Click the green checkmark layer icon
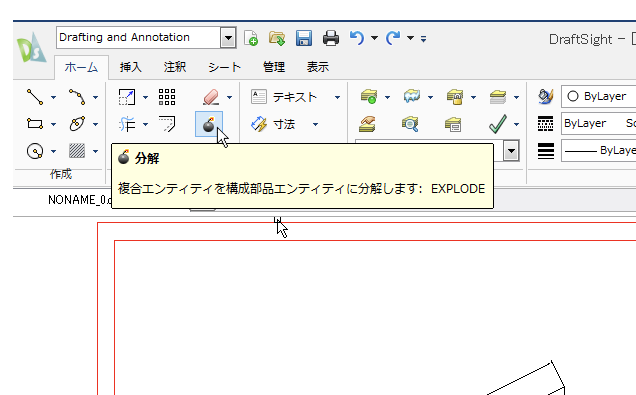636x395 pixels. click(x=498, y=124)
